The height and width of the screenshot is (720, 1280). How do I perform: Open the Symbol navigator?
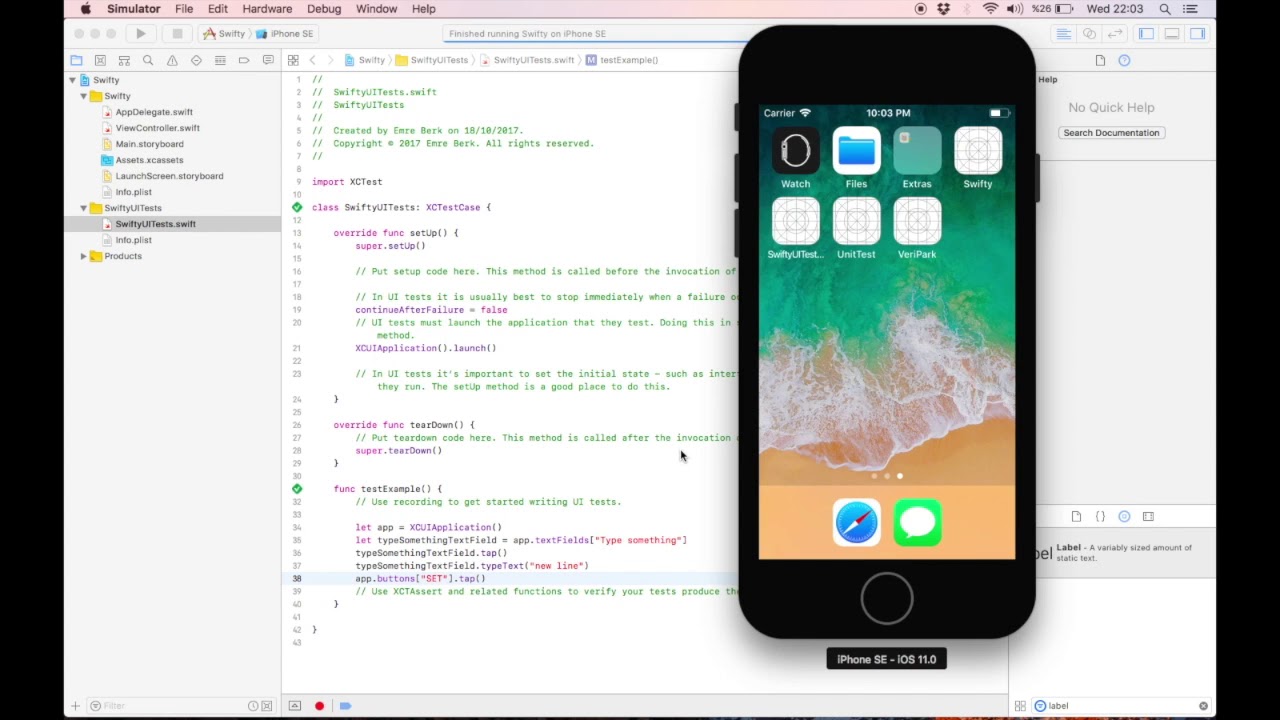pos(124,60)
